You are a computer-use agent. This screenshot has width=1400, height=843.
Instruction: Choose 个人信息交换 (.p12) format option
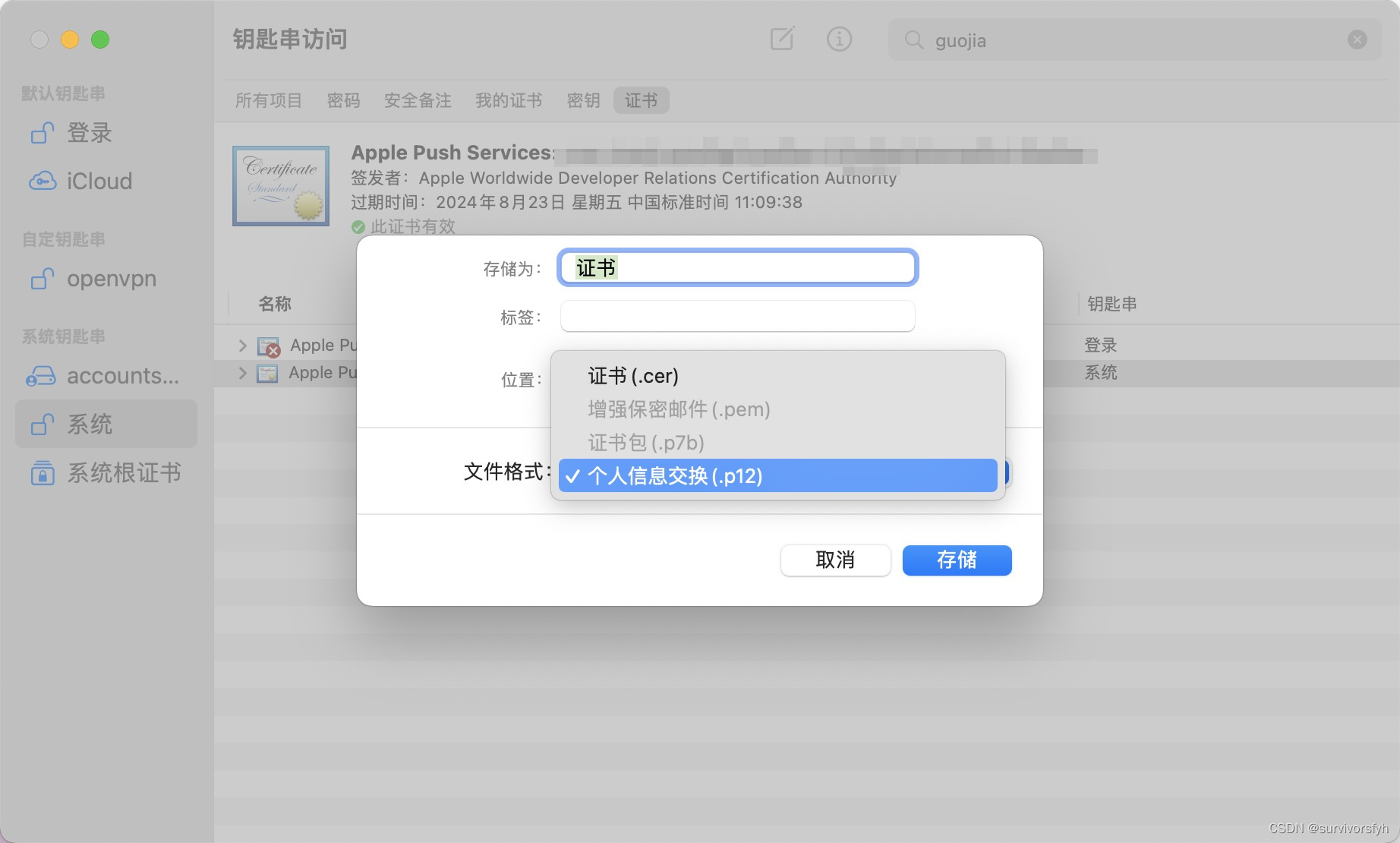pos(777,475)
